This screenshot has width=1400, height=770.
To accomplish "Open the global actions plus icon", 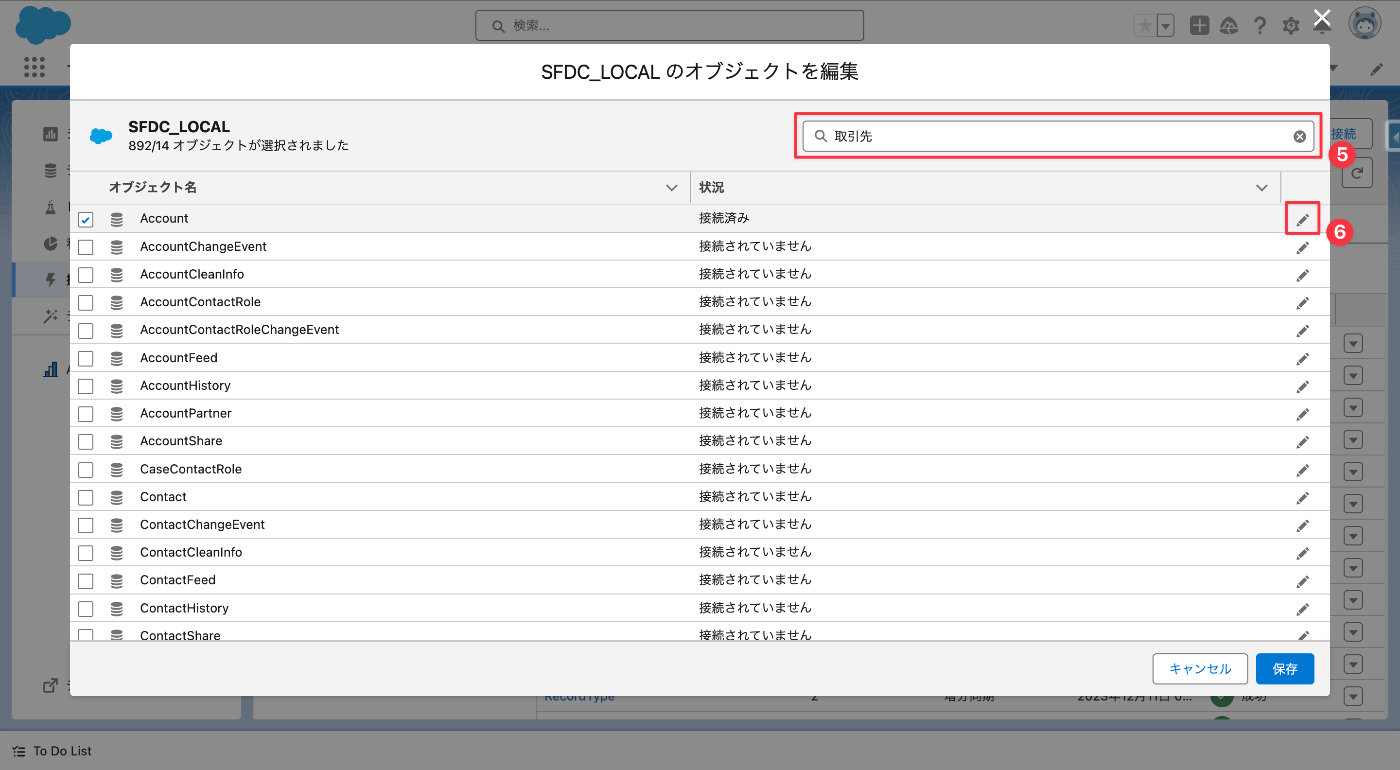I will click(1199, 26).
